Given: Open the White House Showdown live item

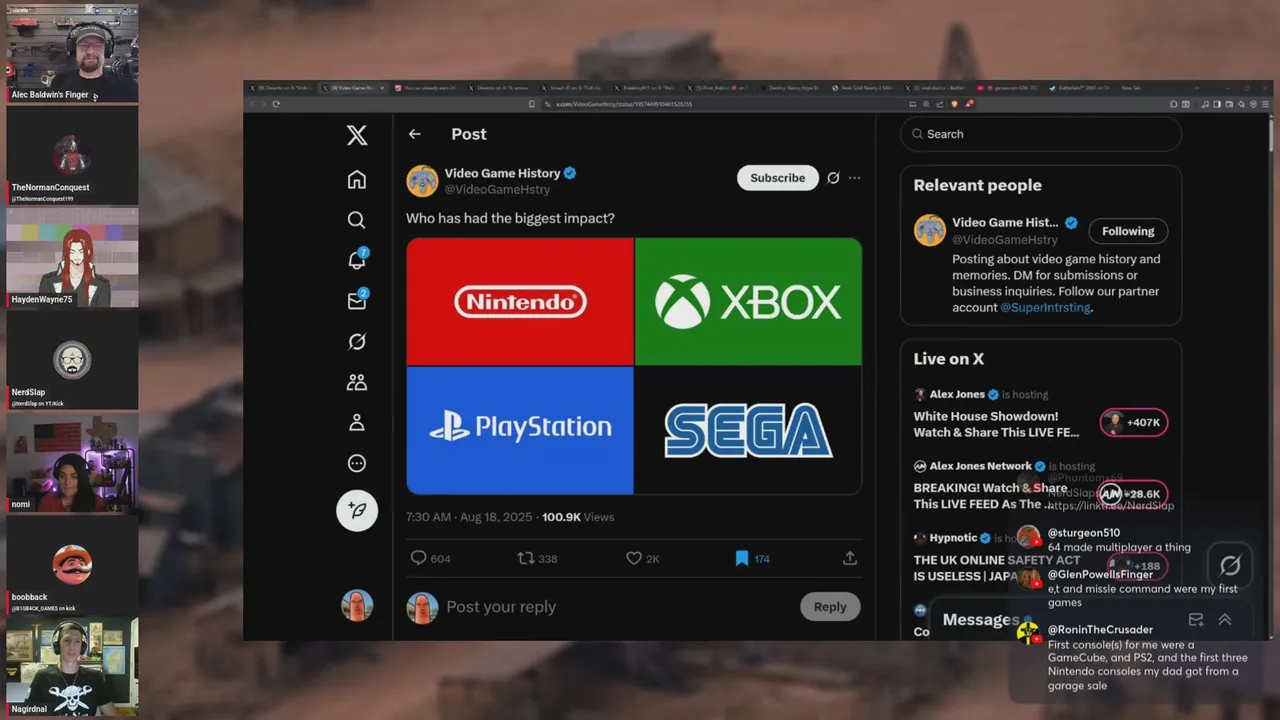Looking at the screenshot, I should coord(996,424).
